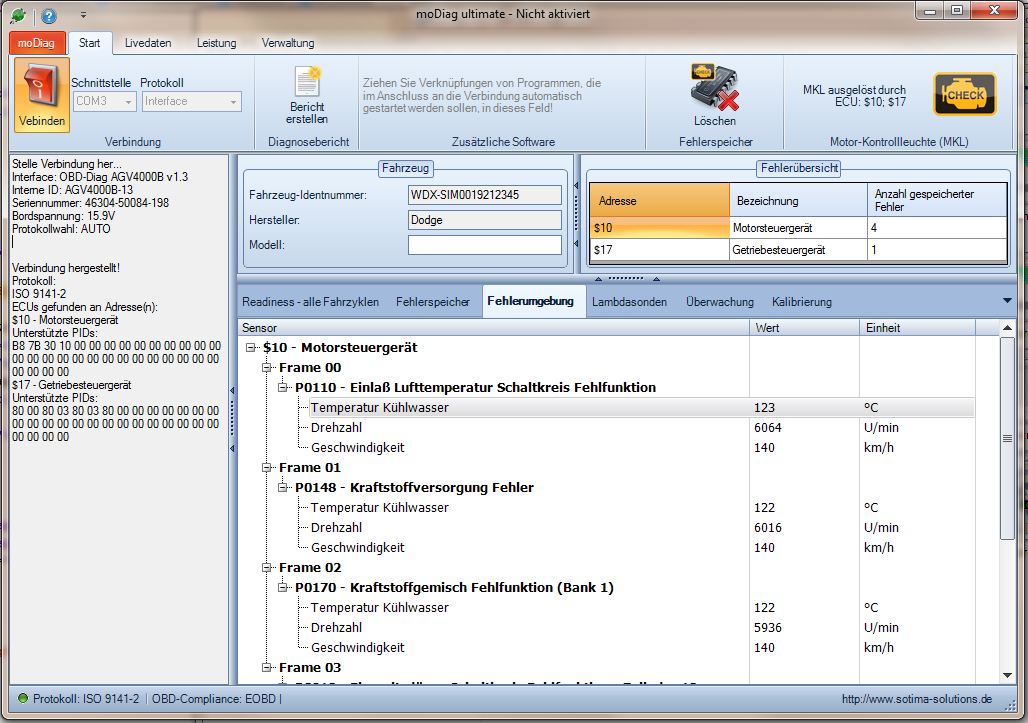Collapse the P0170 fault code node
The width and height of the screenshot is (1028, 723).
282,588
